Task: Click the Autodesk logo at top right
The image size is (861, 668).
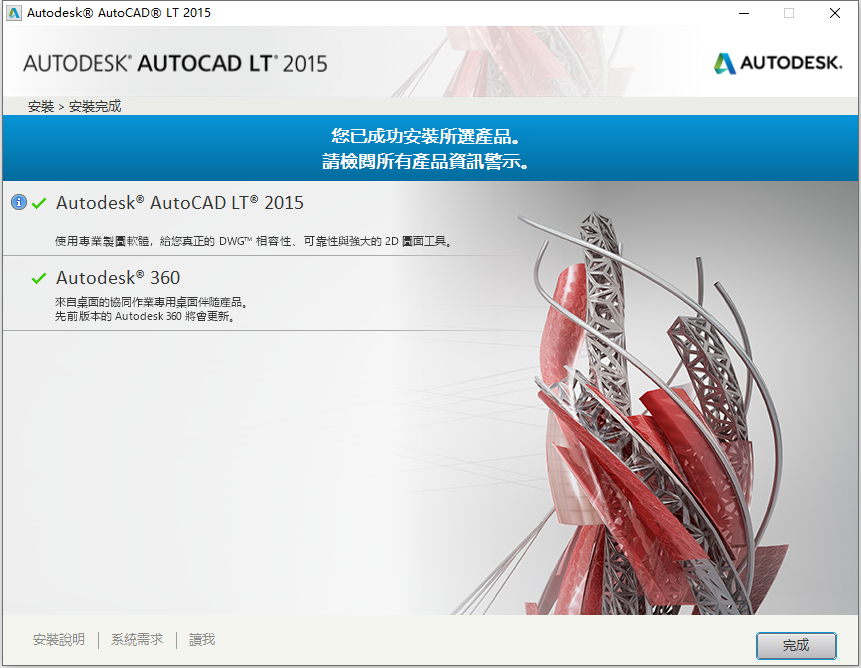Action: [778, 63]
